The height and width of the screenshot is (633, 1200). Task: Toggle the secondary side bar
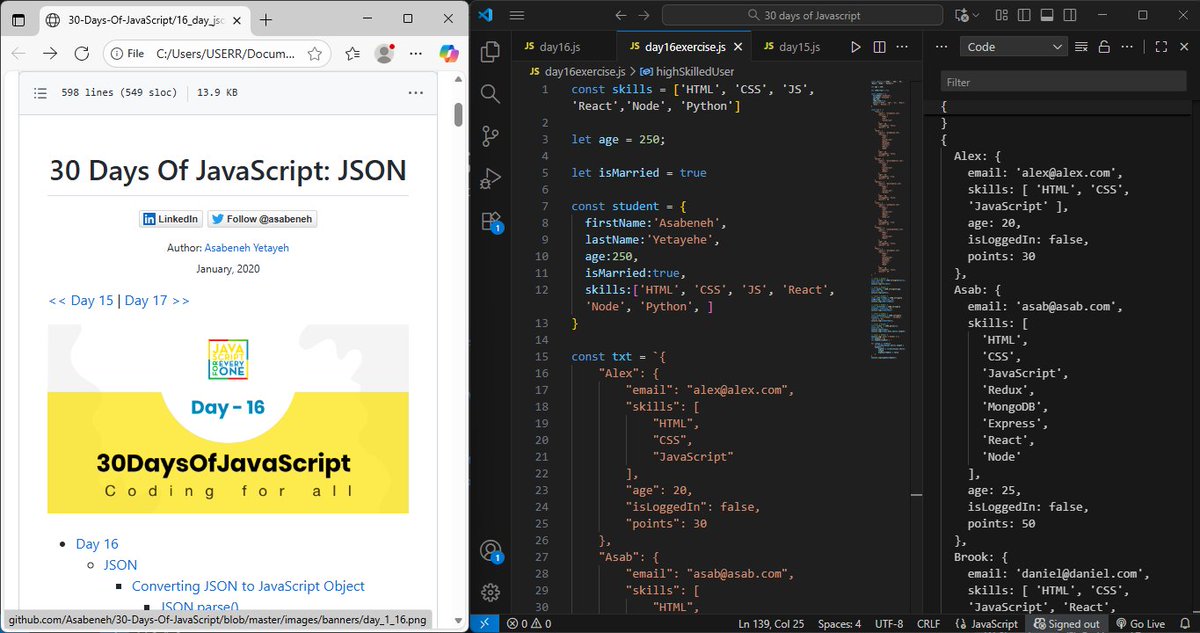tap(1068, 15)
